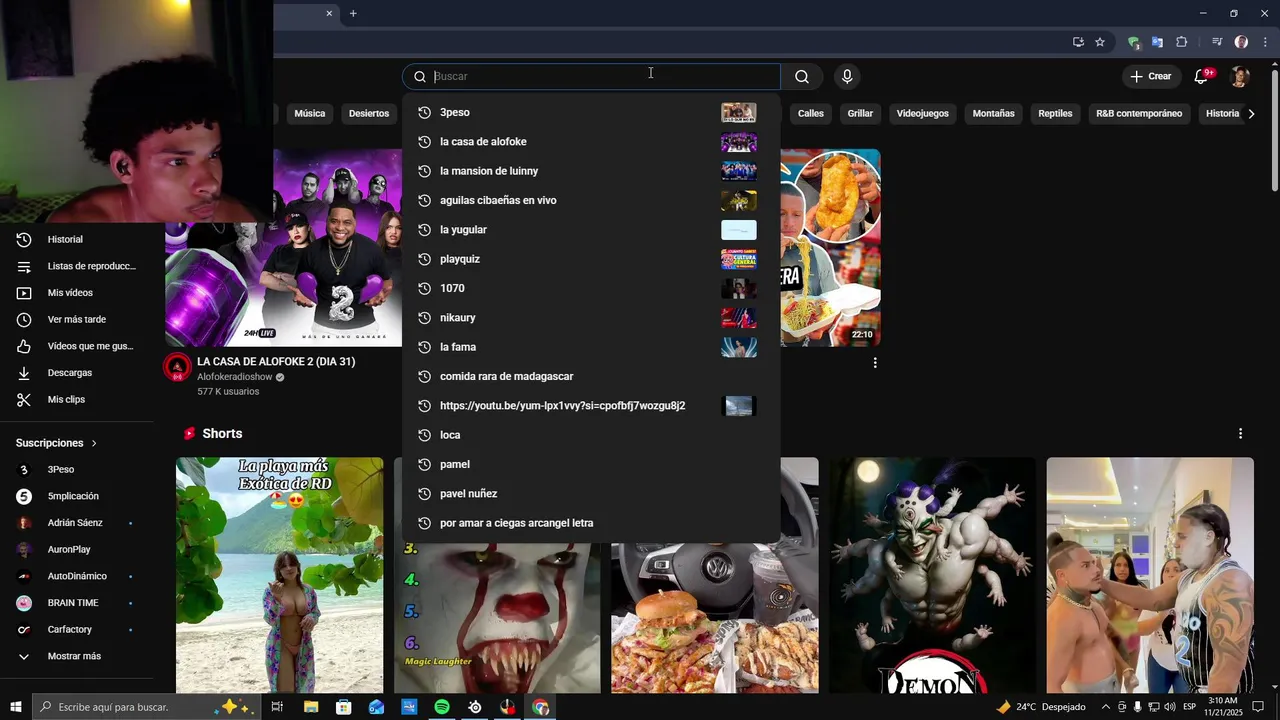Open Google Translate extension icon

pyautogui.click(x=1157, y=42)
